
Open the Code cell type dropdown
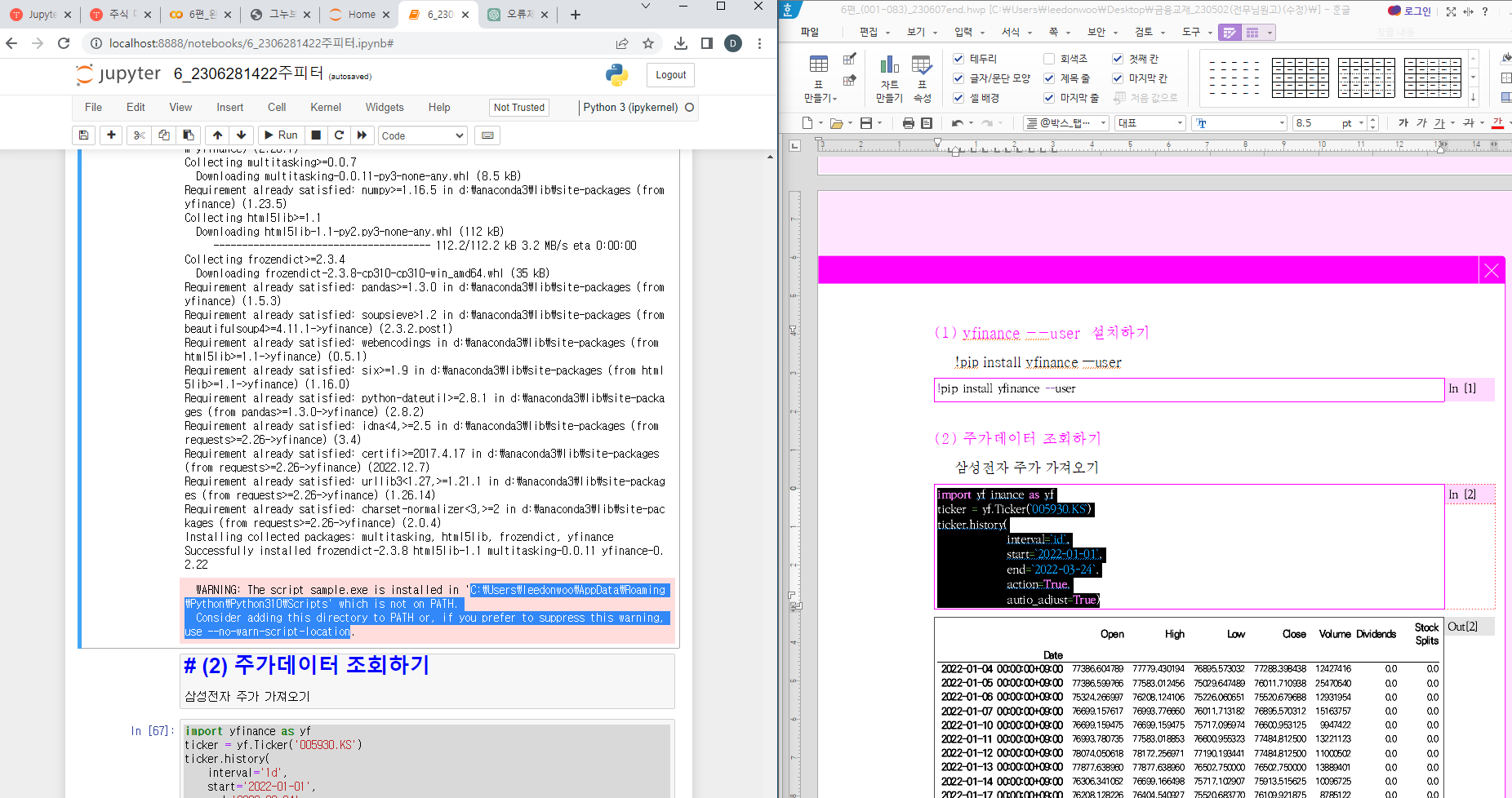422,135
